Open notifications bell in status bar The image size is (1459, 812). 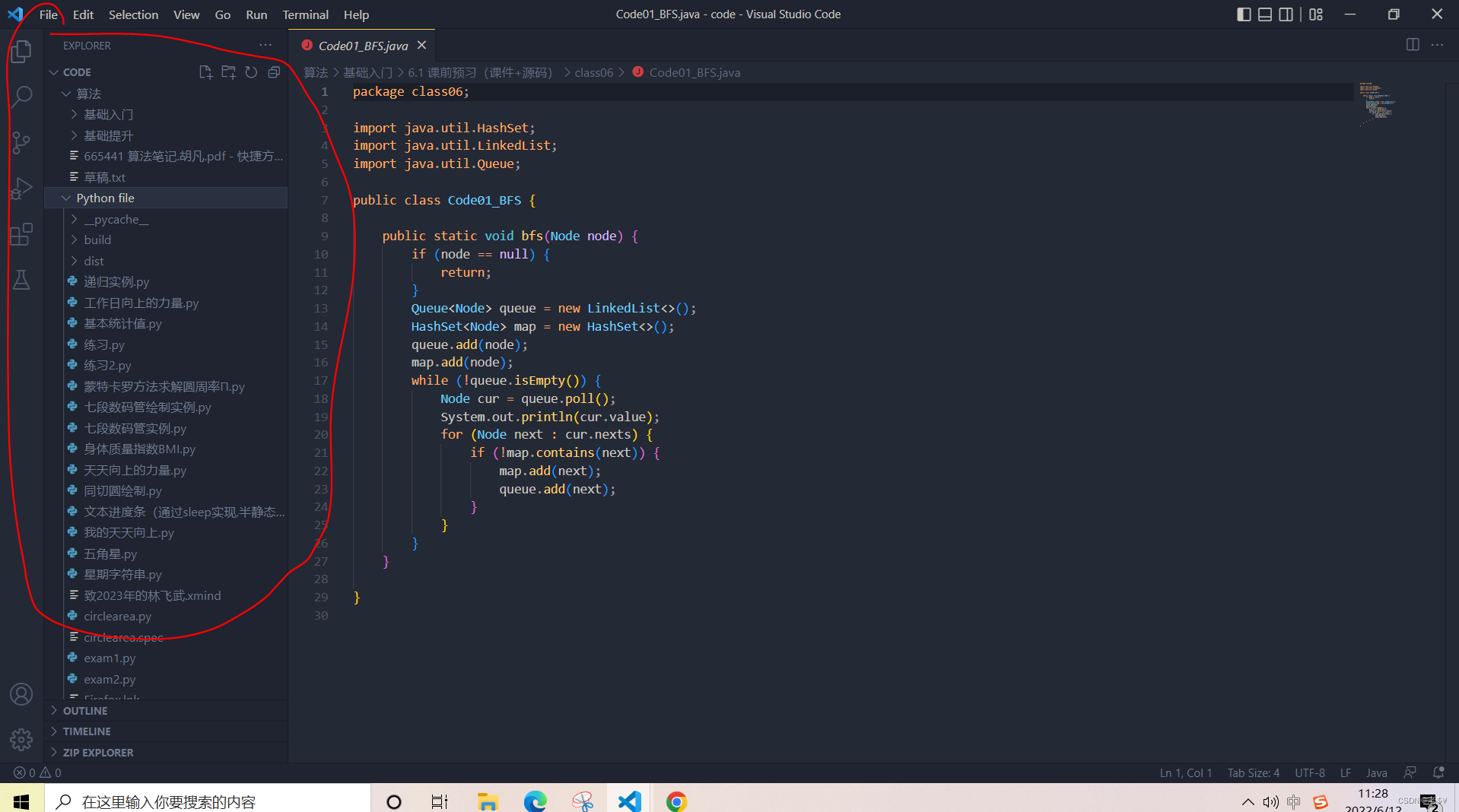(1438, 772)
